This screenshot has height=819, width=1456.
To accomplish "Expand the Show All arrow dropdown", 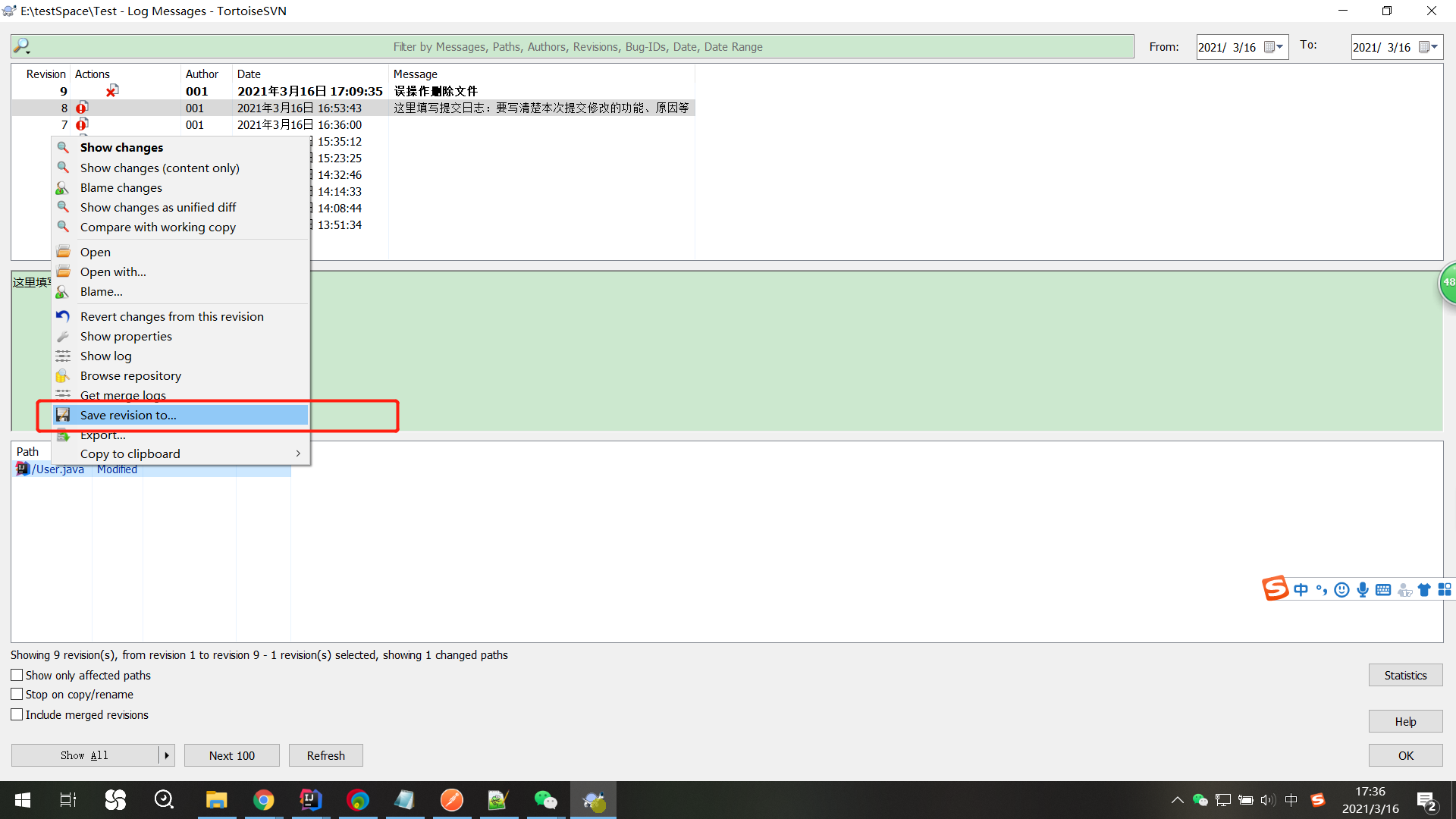I will coord(167,755).
